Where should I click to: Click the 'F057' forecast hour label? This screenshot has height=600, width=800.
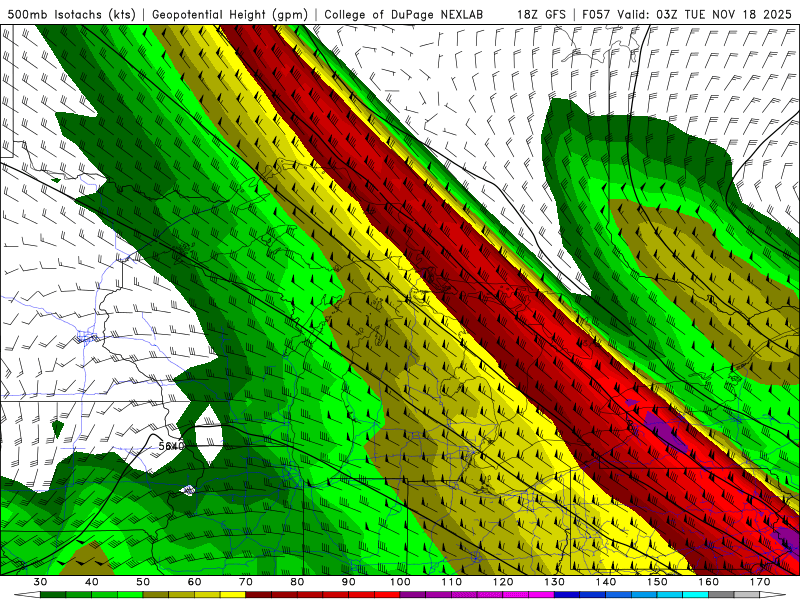(x=596, y=14)
